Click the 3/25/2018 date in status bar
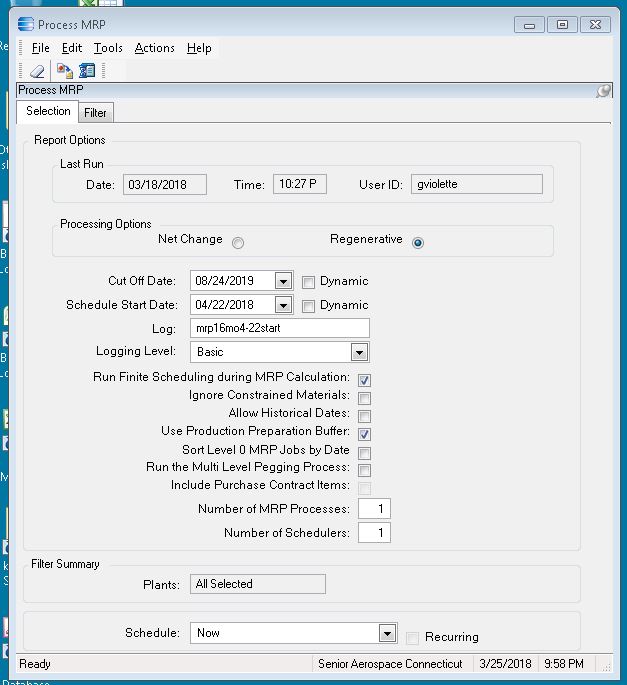627x685 pixels. (506, 664)
